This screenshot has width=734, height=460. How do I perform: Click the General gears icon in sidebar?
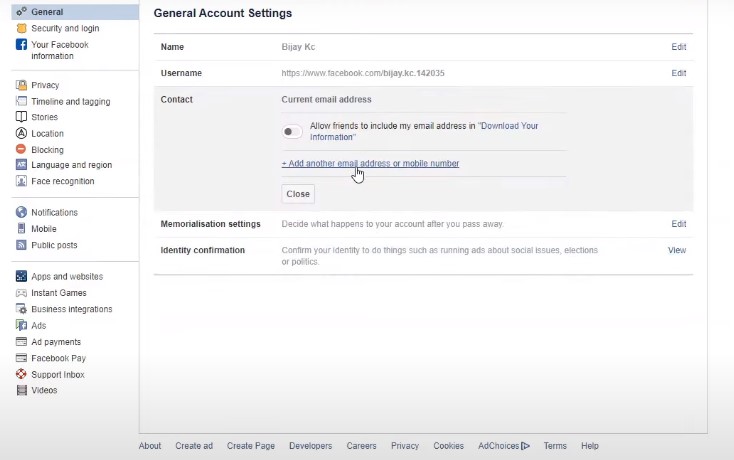22,12
